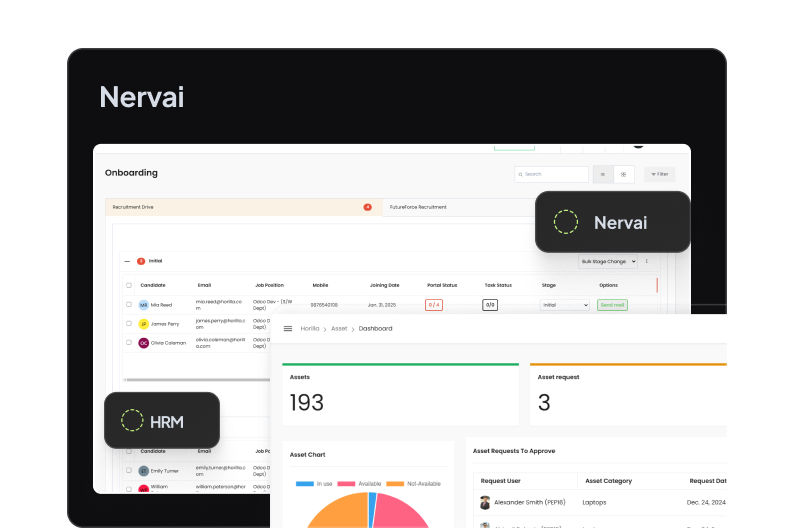
Task: Click Emily Turner's avatar icon
Action: (143, 470)
